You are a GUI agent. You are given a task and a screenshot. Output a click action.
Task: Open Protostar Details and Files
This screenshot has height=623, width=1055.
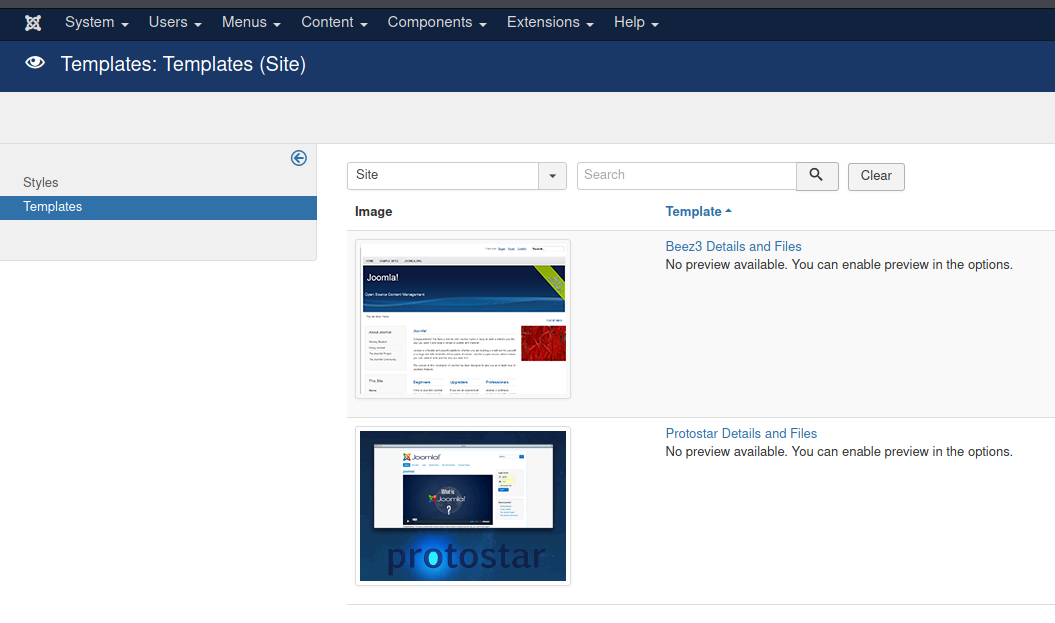(741, 433)
